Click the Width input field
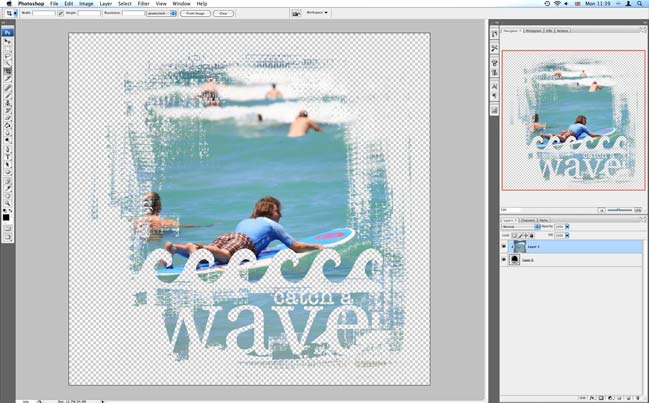The height and width of the screenshot is (403, 649). click(x=44, y=13)
